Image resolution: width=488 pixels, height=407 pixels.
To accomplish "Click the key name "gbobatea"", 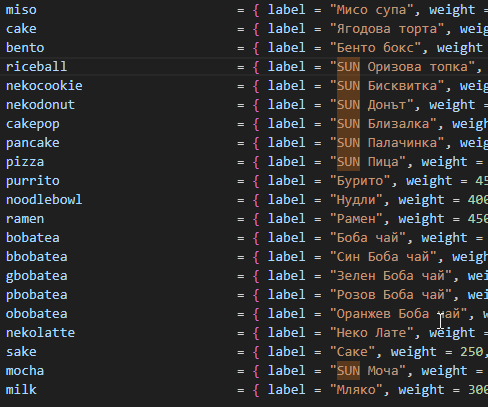I will coord(37,276).
